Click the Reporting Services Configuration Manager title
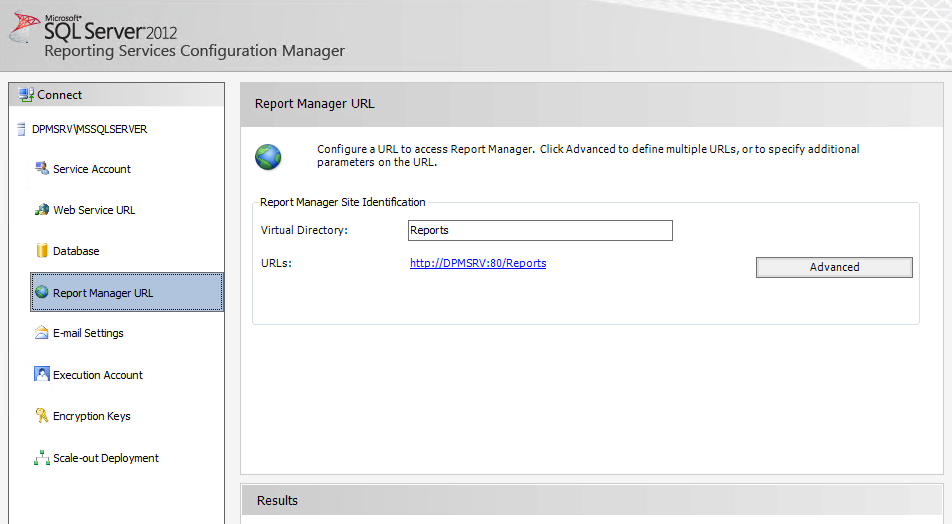Viewport: 952px width, 524px height. 194,51
